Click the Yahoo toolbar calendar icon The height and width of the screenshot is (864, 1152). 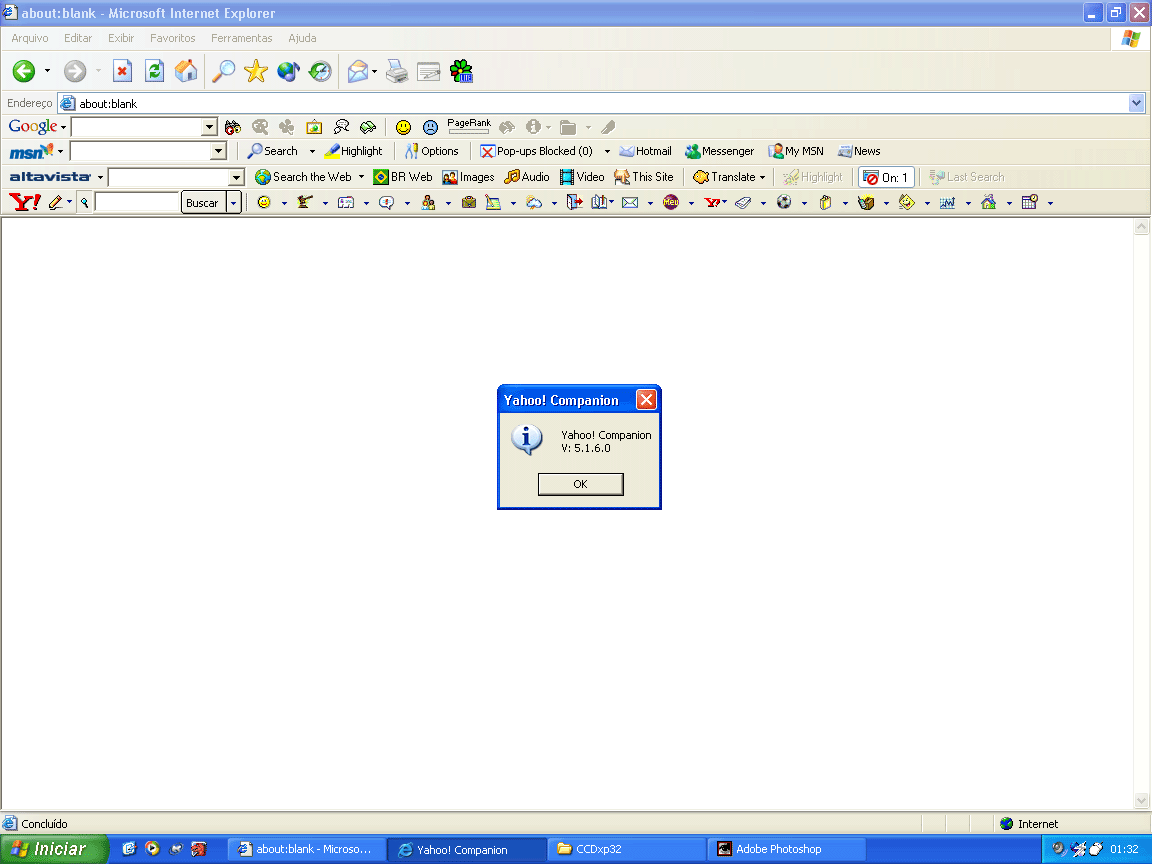(x=1029, y=202)
